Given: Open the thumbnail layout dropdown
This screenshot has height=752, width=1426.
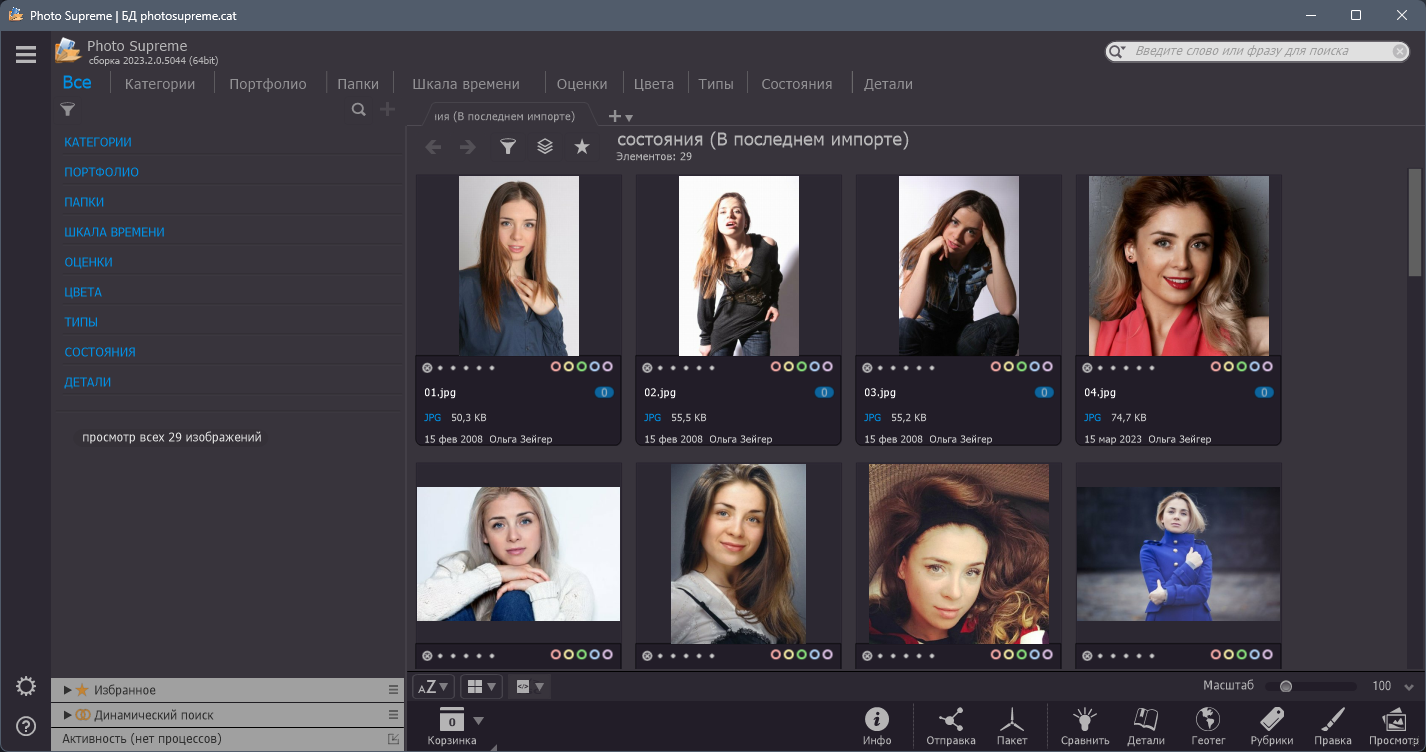Looking at the screenshot, I should [481, 686].
